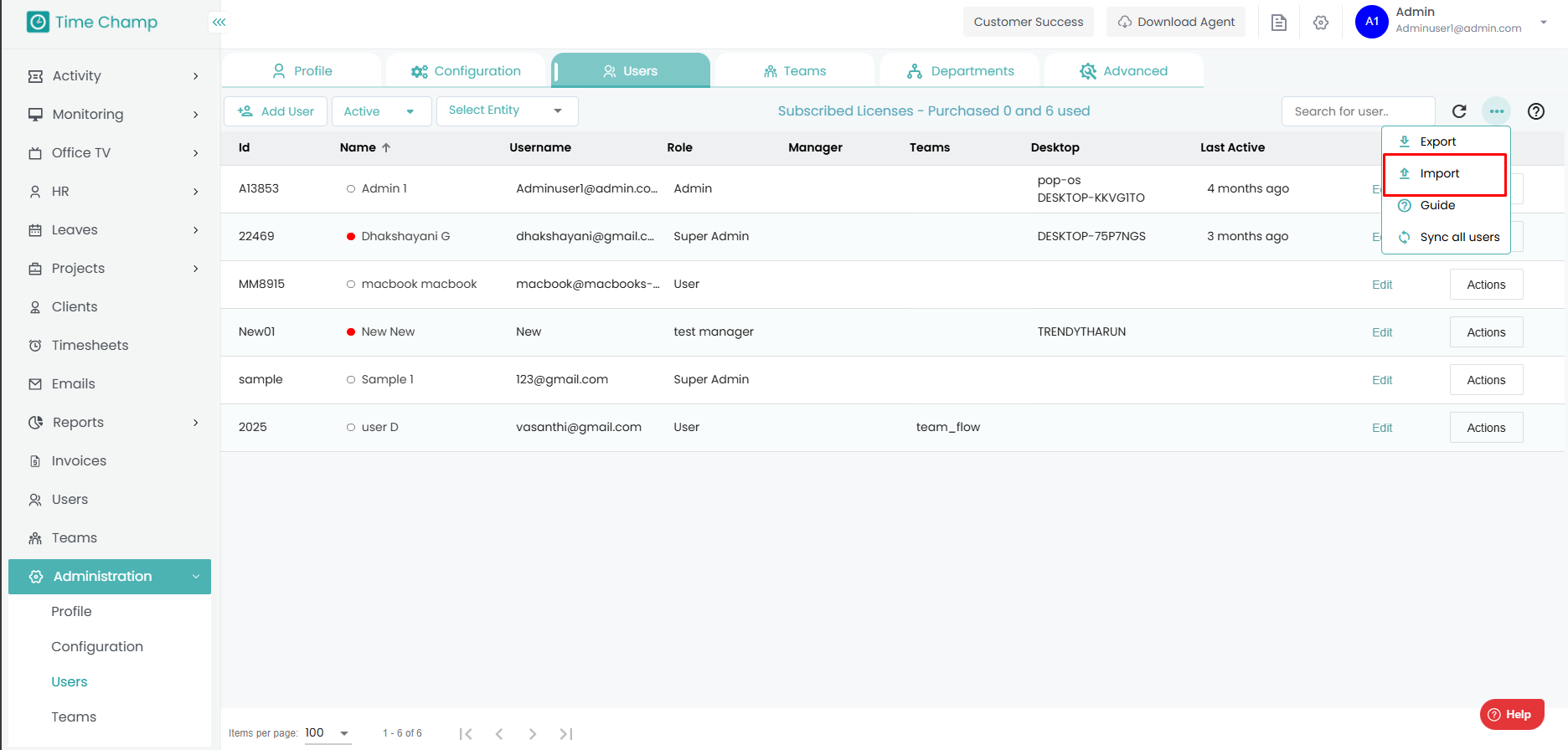Expand the Monitoring sidebar section
Image resolution: width=1568 pixels, height=750 pixels.
point(196,115)
